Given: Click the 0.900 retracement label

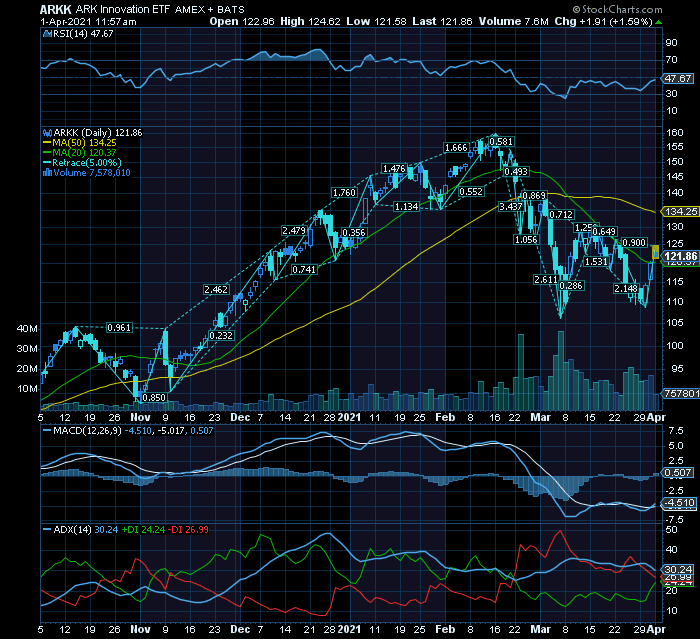Looking at the screenshot, I should click(634, 242).
